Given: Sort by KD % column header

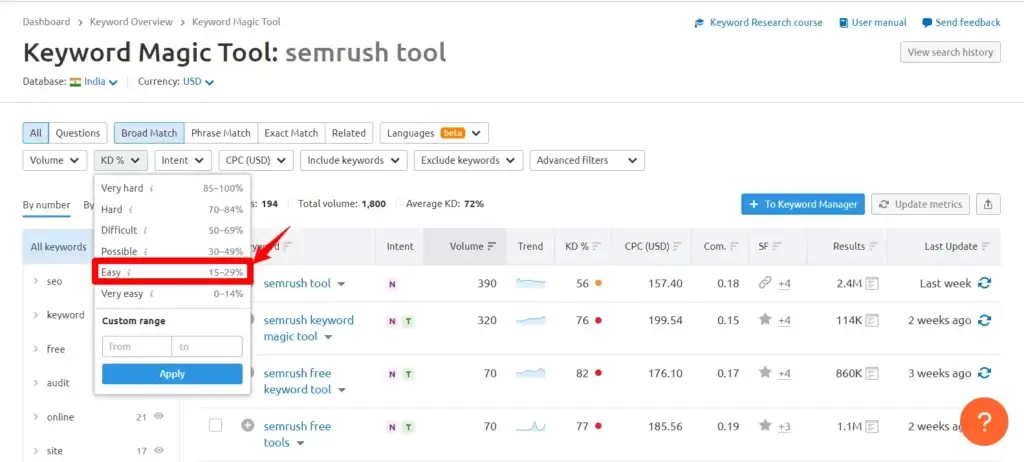Looking at the screenshot, I should point(583,246).
